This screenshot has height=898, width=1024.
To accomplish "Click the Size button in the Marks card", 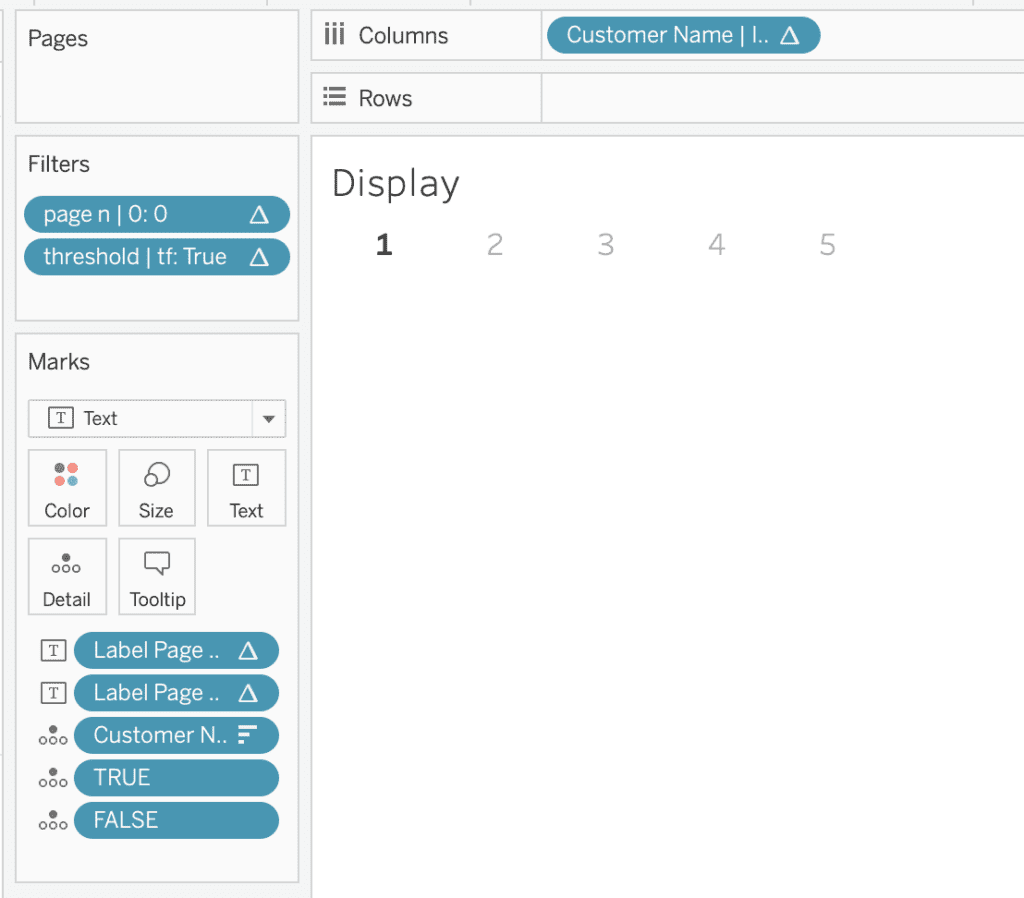I will point(156,488).
